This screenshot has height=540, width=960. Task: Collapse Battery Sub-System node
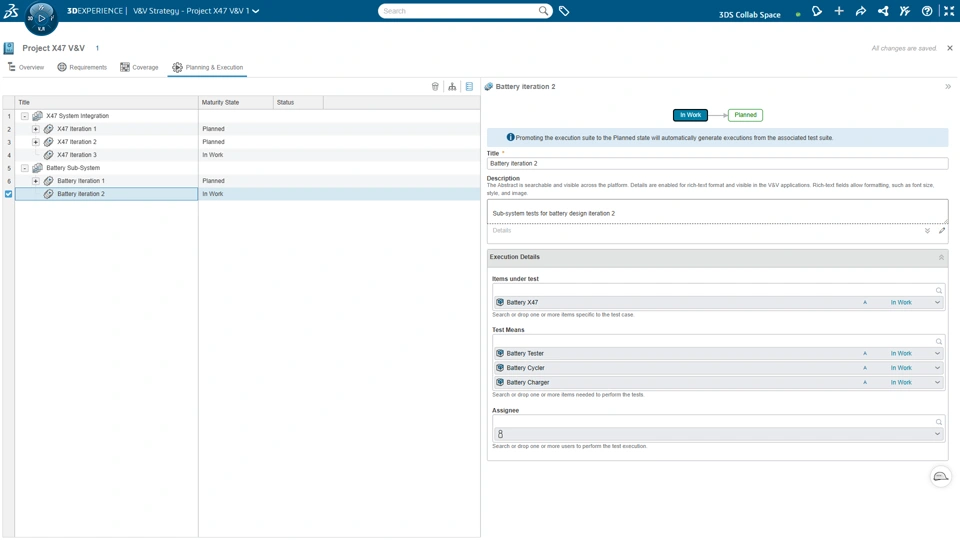coord(24,168)
